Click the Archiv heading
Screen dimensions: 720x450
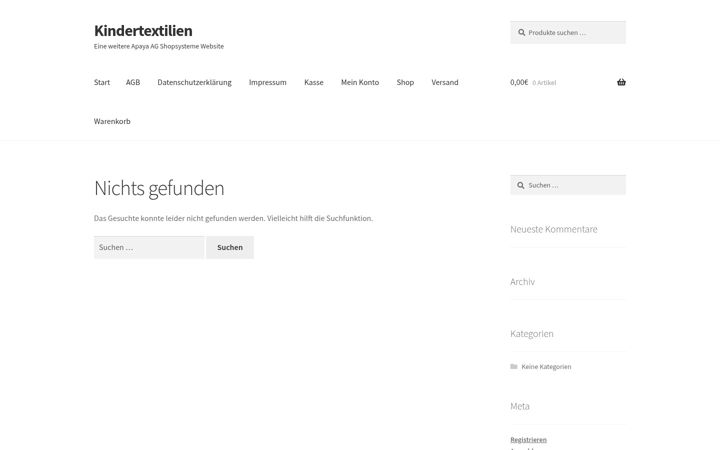click(x=523, y=281)
